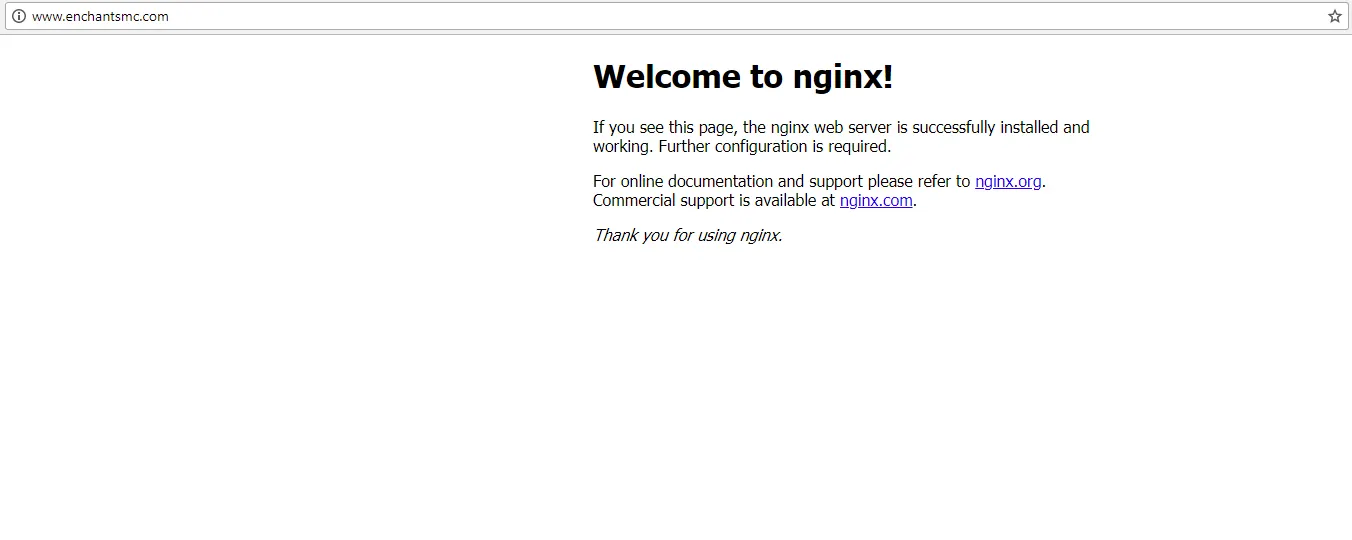Screen dimensions: 1352x540
Task: Focus the address bar showing www.enchantsmc.com
Action: [x=676, y=16]
